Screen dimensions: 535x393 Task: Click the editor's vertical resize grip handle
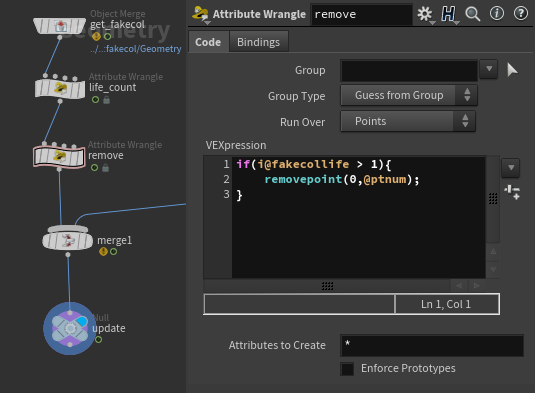pos(493,198)
